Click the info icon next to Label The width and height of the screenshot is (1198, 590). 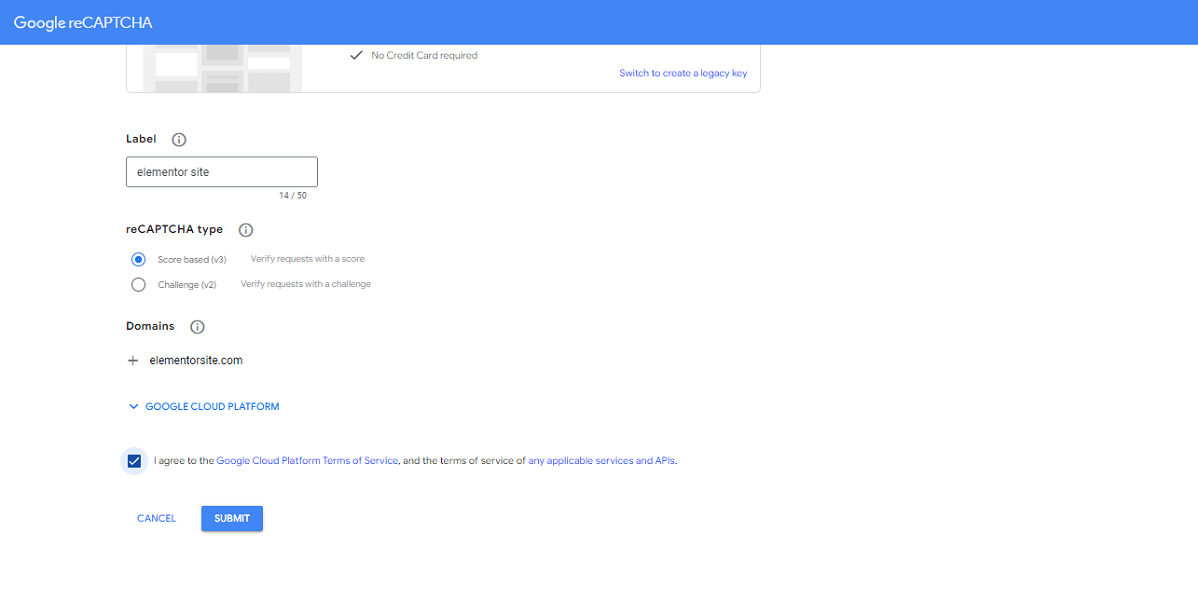pos(179,140)
